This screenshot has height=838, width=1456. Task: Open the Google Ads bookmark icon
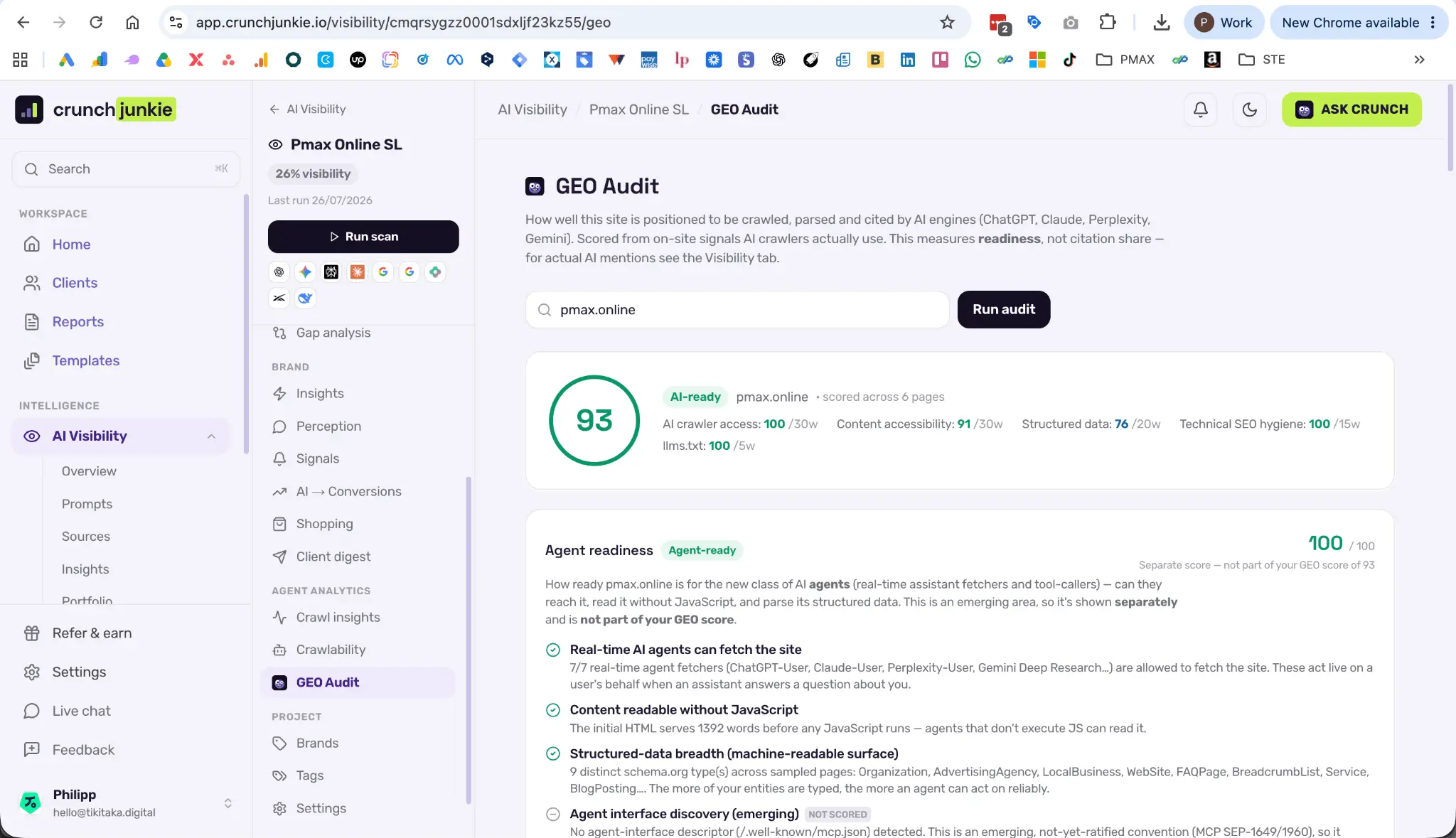[x=66, y=60]
